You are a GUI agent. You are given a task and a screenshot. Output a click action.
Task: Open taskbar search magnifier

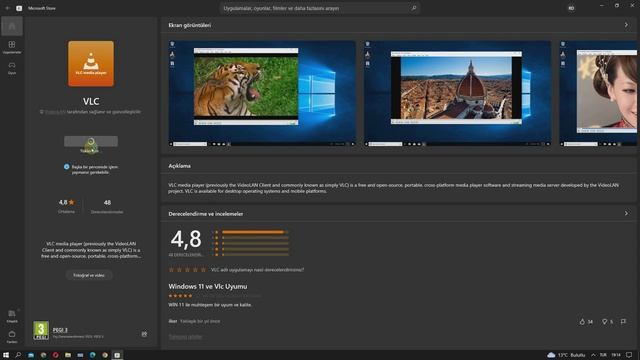coord(18,355)
